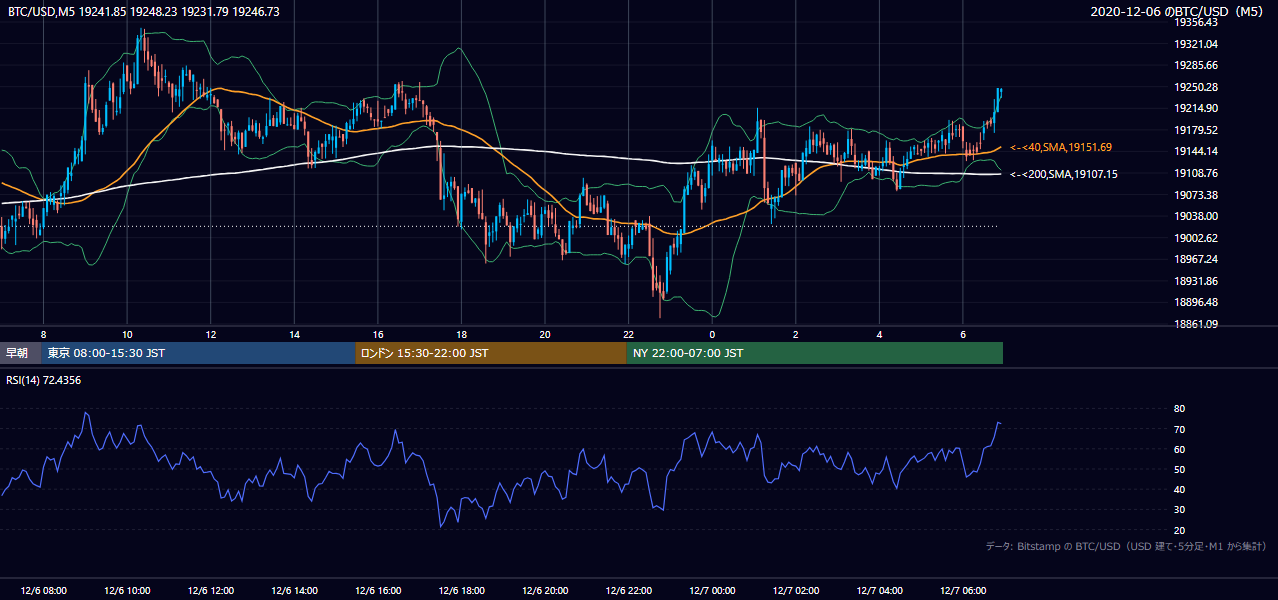The image size is (1278, 600).
Task: Click the hour label 14 under chart
Action: 294,334
